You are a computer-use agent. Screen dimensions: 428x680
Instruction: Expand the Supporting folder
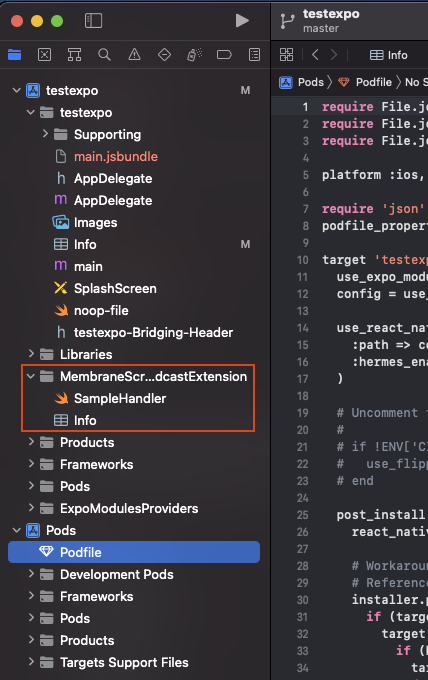(45, 134)
